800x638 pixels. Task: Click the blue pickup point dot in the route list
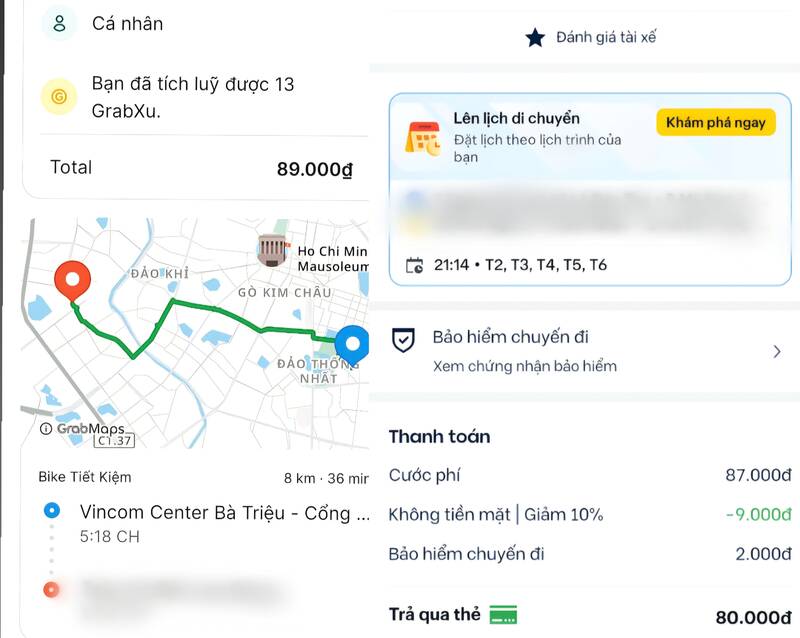pos(52,510)
